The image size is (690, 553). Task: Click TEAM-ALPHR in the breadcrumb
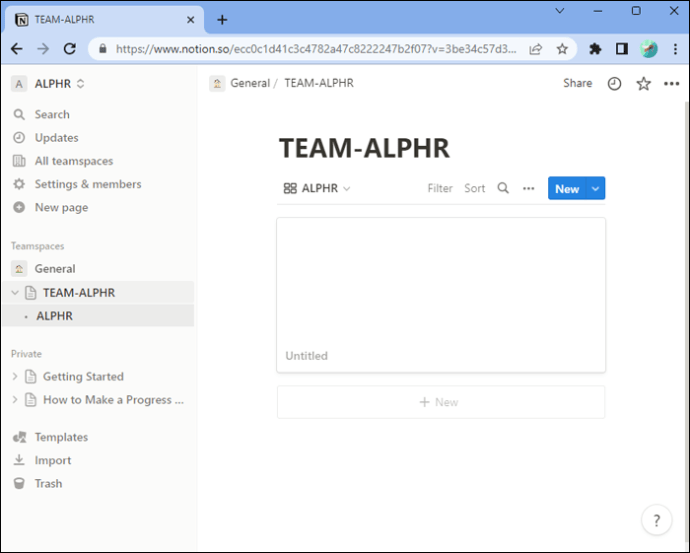point(319,83)
